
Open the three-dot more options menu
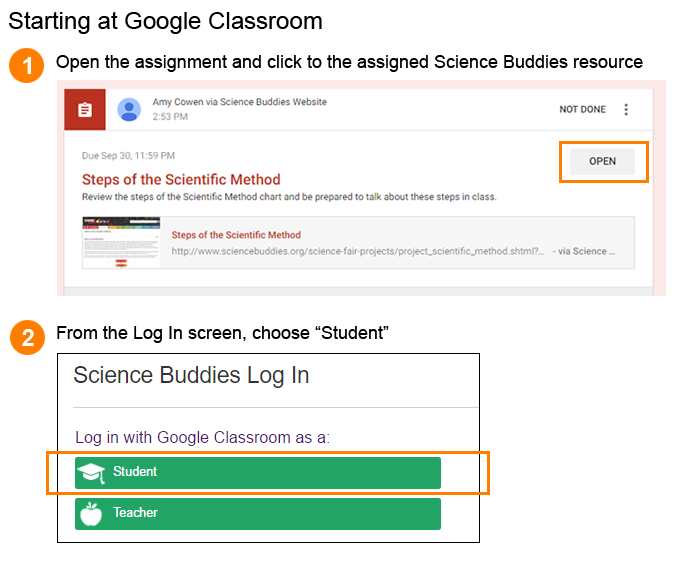626,110
